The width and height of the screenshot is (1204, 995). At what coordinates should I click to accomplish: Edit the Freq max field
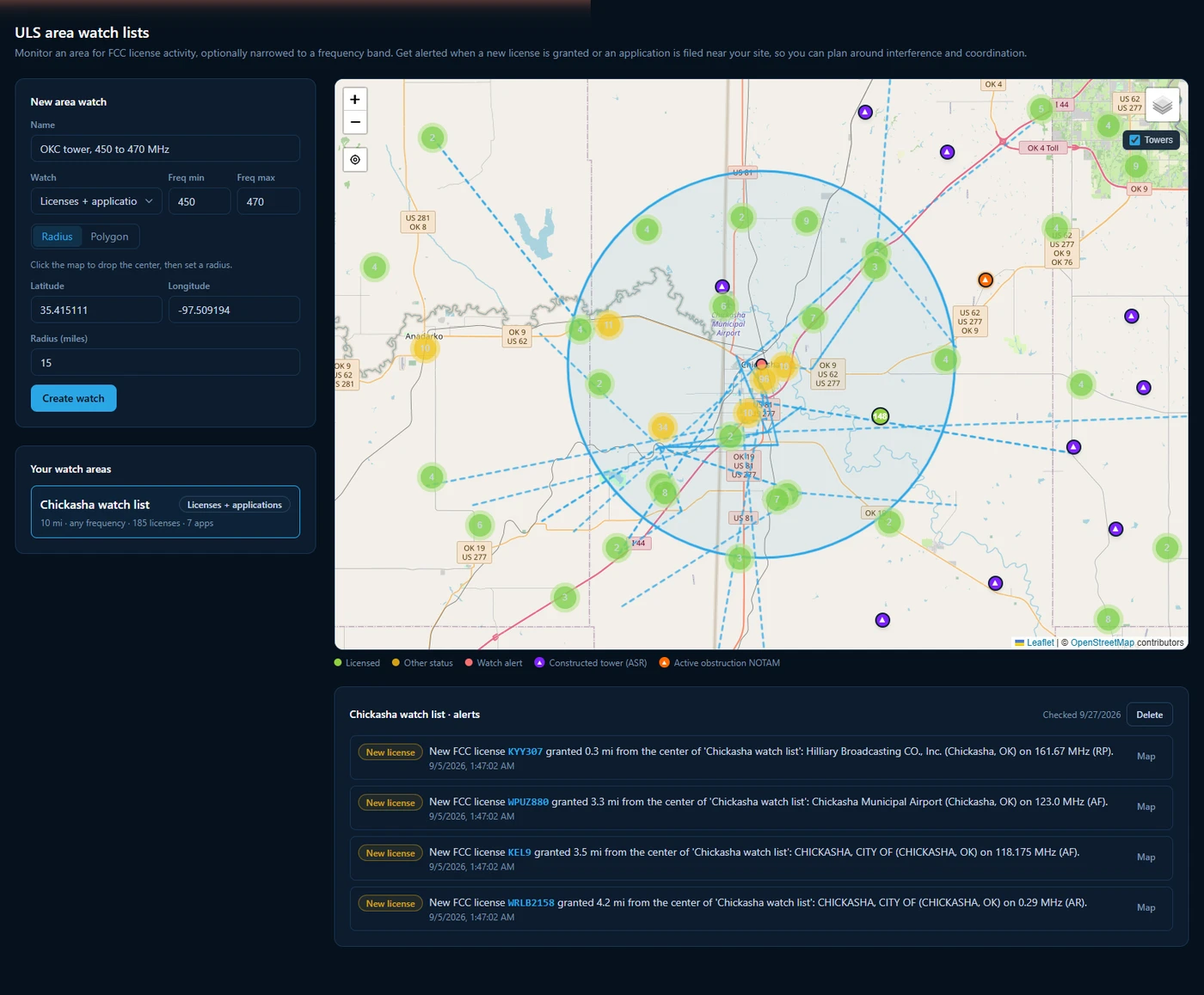pos(268,201)
